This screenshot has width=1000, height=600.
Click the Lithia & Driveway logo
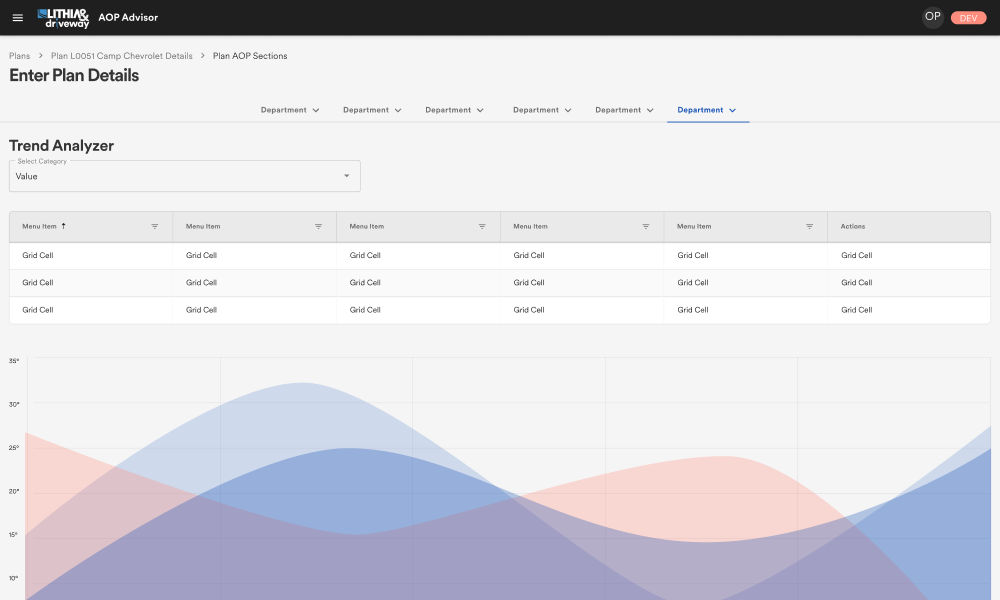tap(63, 18)
